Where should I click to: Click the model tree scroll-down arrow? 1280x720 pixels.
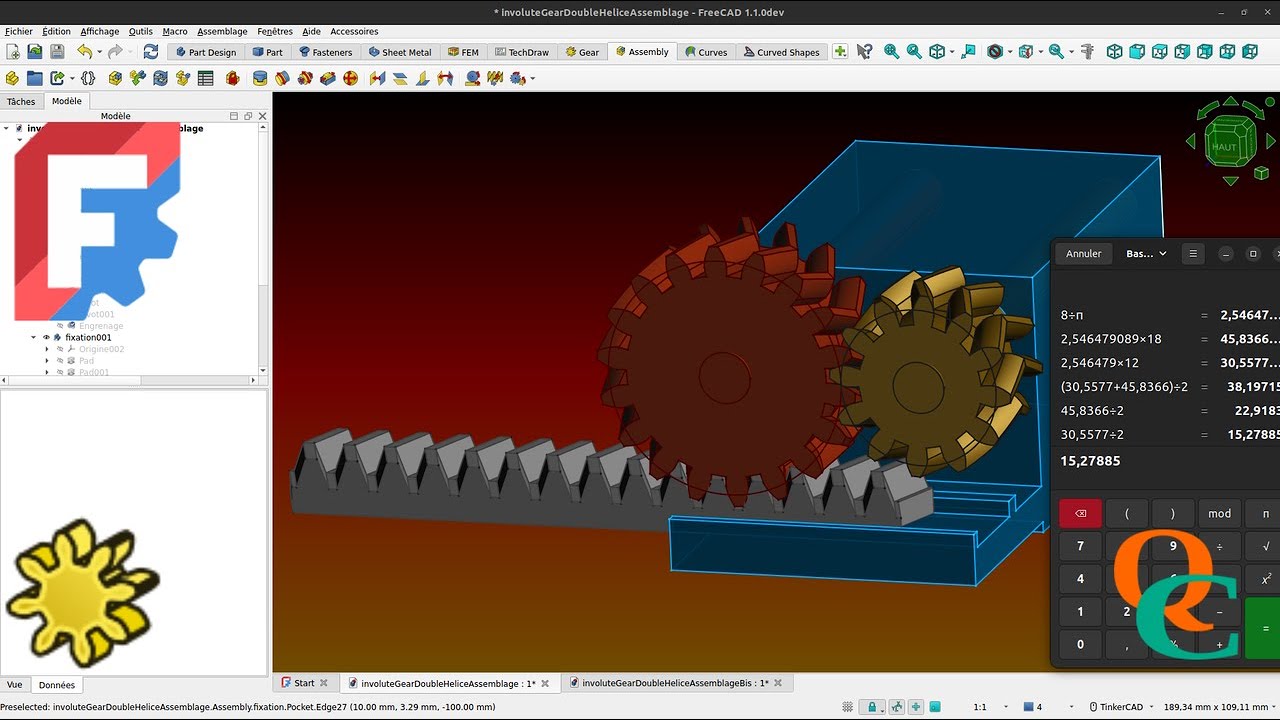(x=263, y=370)
